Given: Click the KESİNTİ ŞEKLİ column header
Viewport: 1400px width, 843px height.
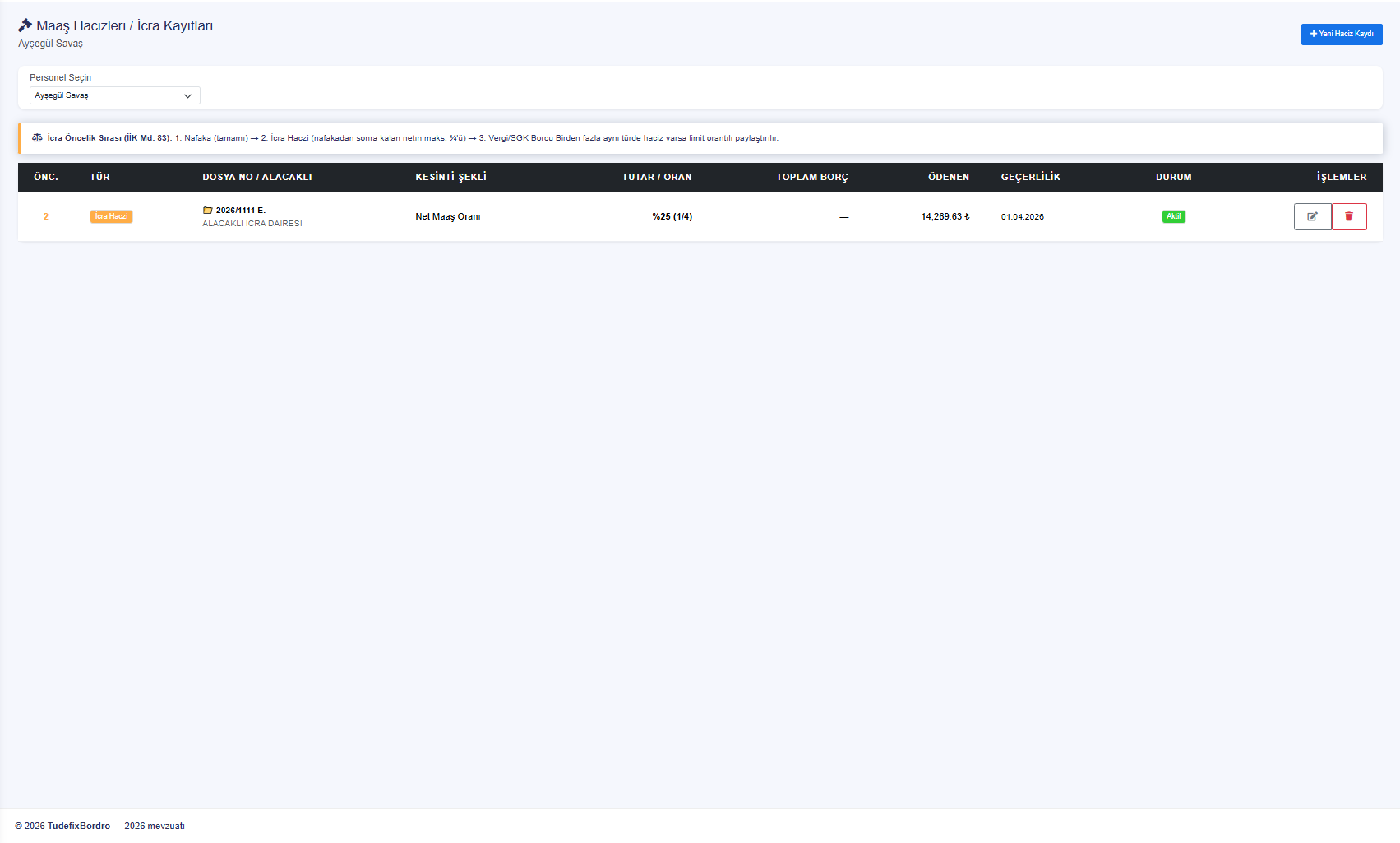Looking at the screenshot, I should click(450, 177).
